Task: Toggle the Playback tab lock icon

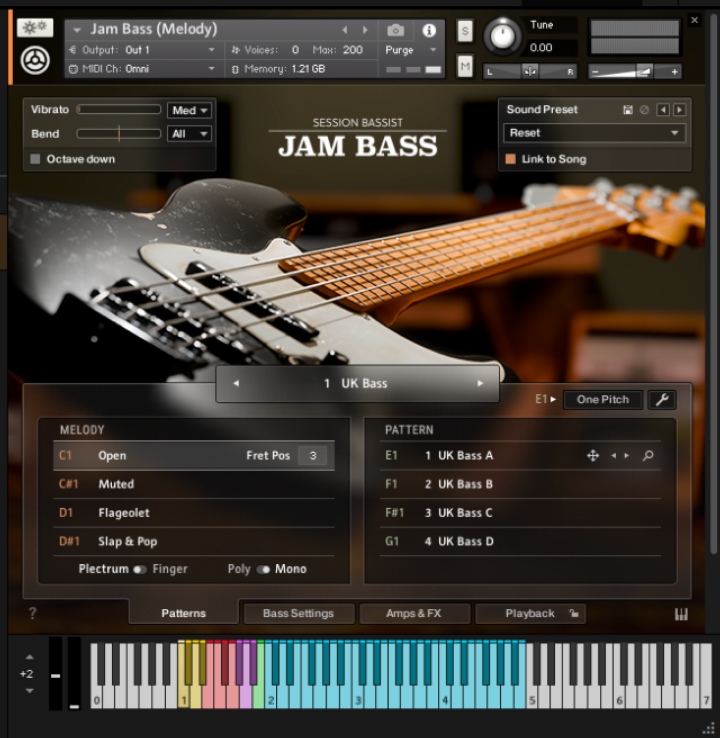Action: click(574, 613)
